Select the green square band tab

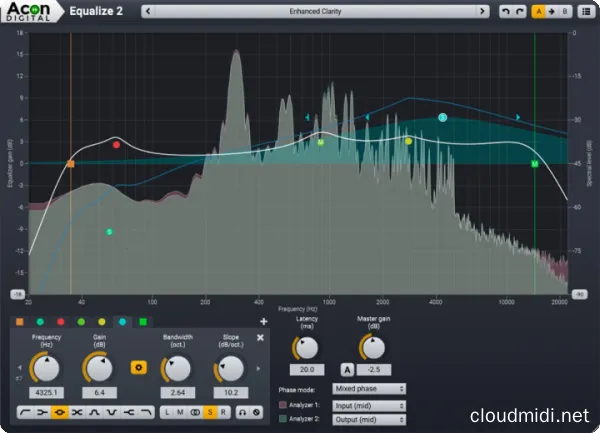point(143,322)
